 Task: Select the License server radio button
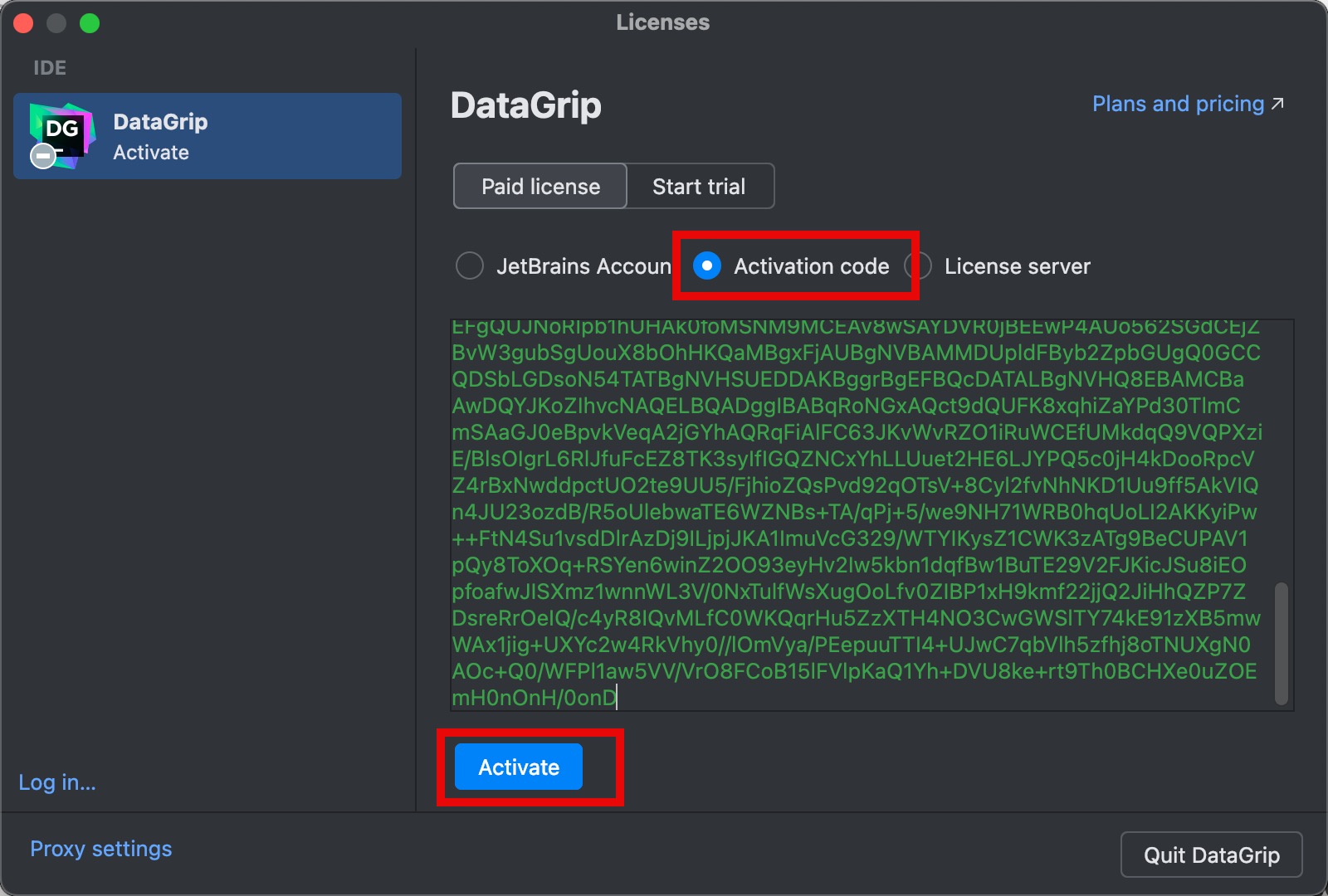[920, 266]
